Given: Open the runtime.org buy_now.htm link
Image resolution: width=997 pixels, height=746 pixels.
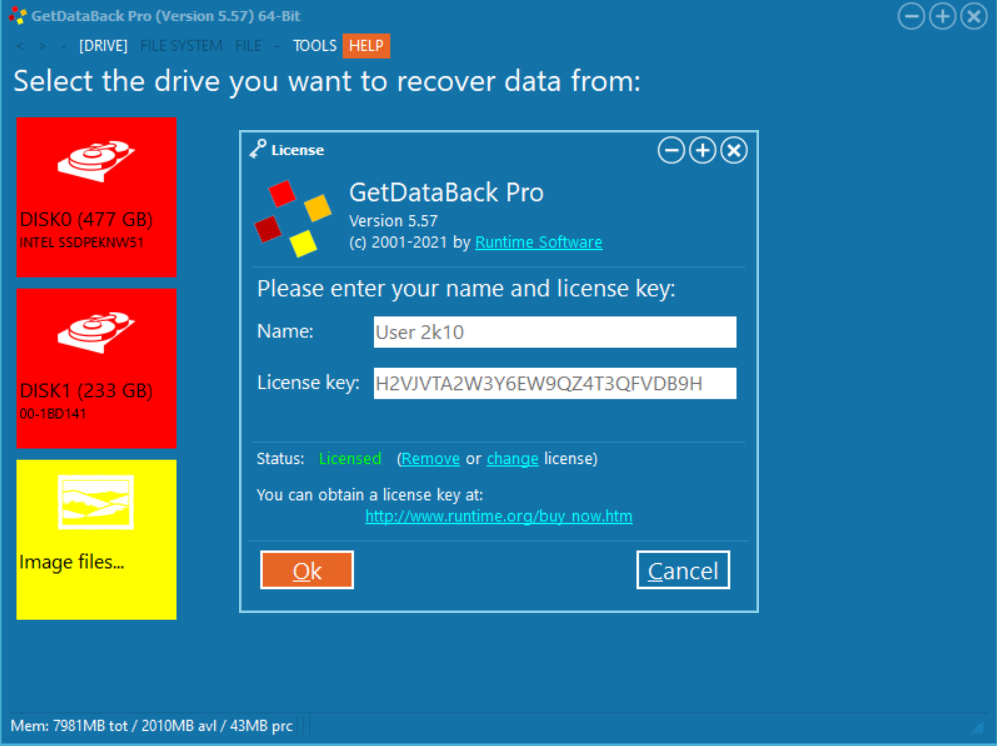Looking at the screenshot, I should coord(498,516).
